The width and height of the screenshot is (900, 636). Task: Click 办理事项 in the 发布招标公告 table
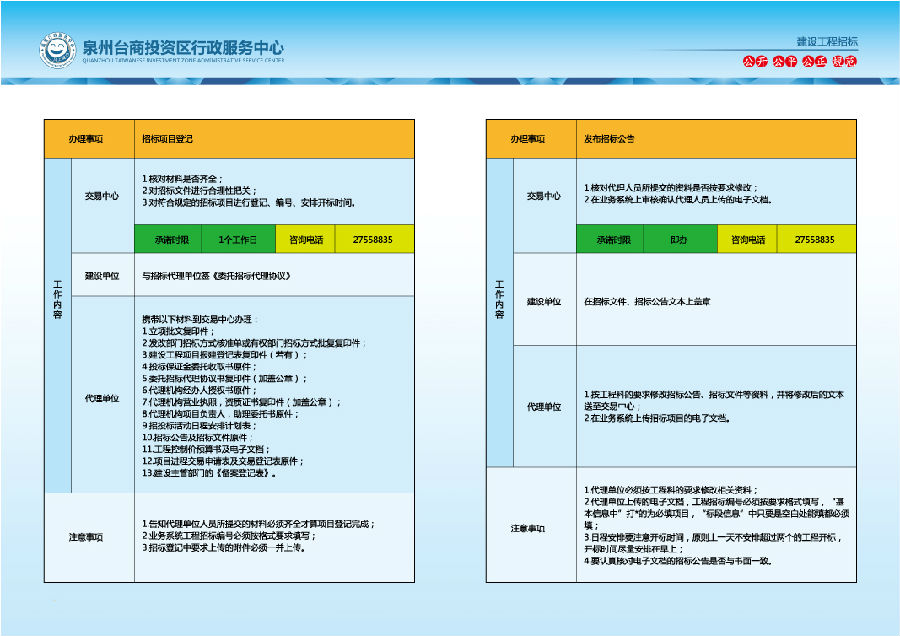(x=528, y=139)
